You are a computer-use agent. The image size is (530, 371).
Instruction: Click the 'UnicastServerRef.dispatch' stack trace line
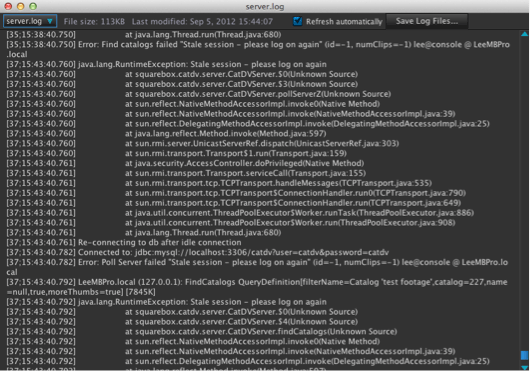203,144
